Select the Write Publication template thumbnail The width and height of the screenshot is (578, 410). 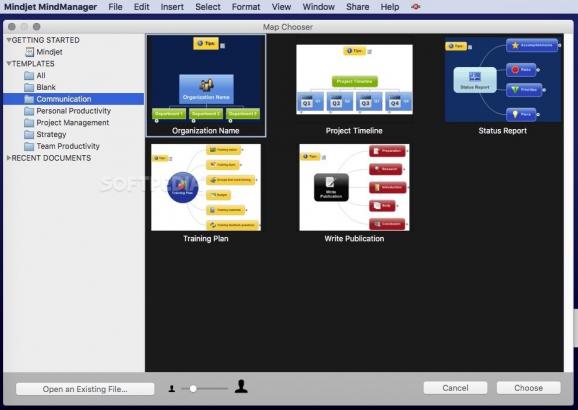click(354, 187)
